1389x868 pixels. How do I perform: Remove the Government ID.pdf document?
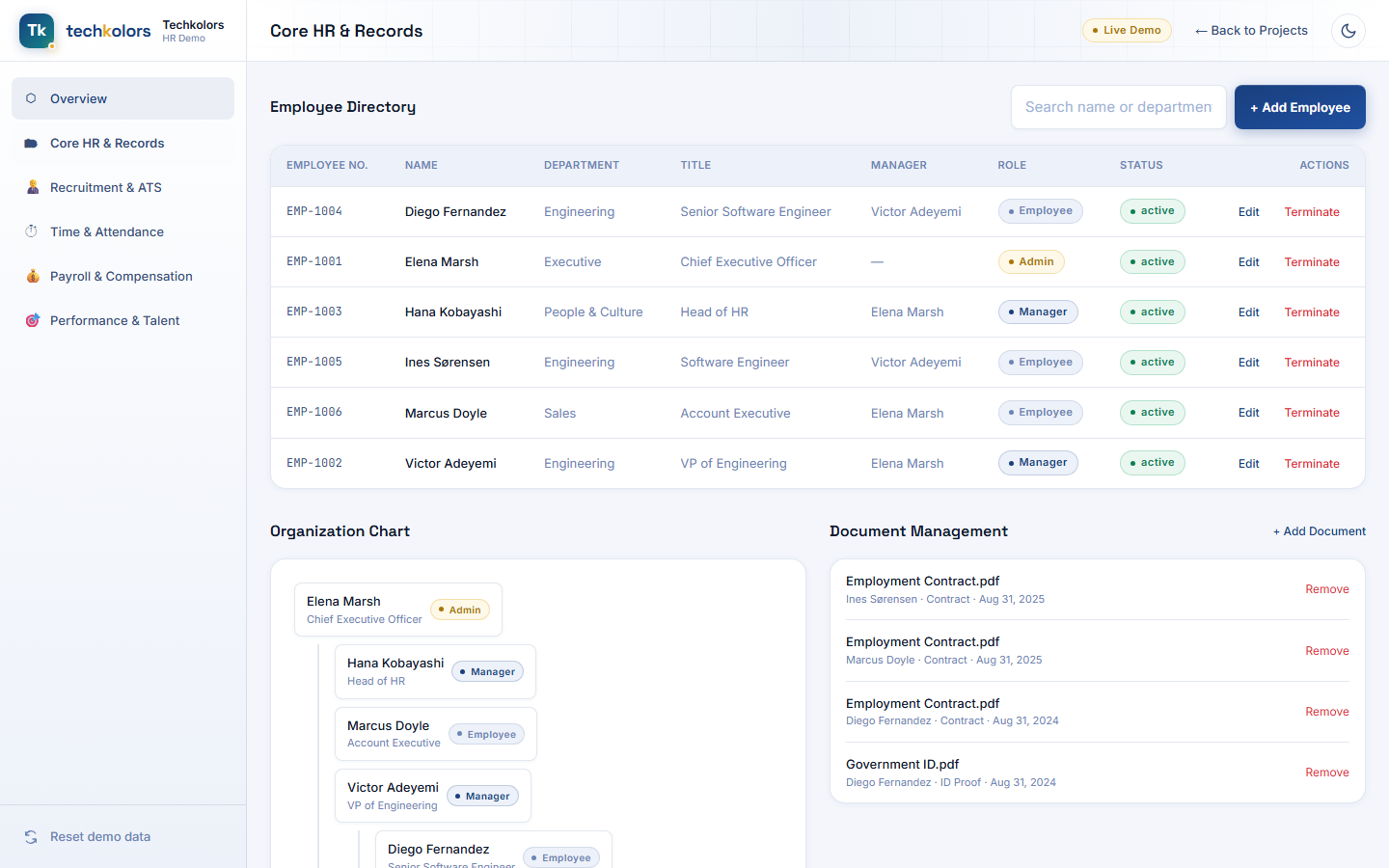1327,773
